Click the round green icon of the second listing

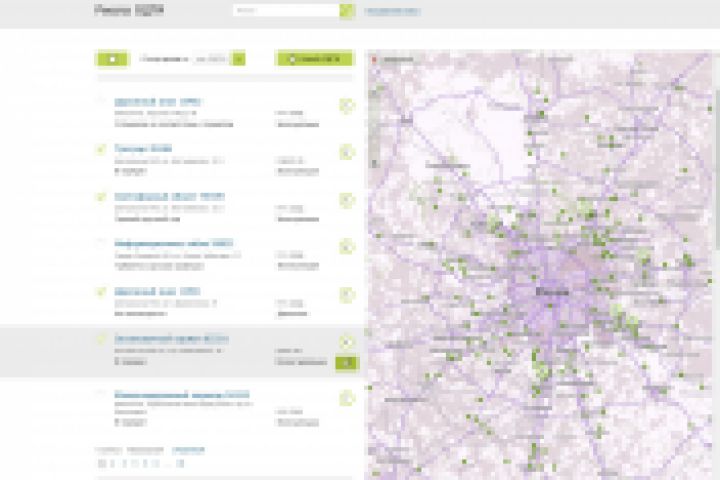tap(347, 152)
